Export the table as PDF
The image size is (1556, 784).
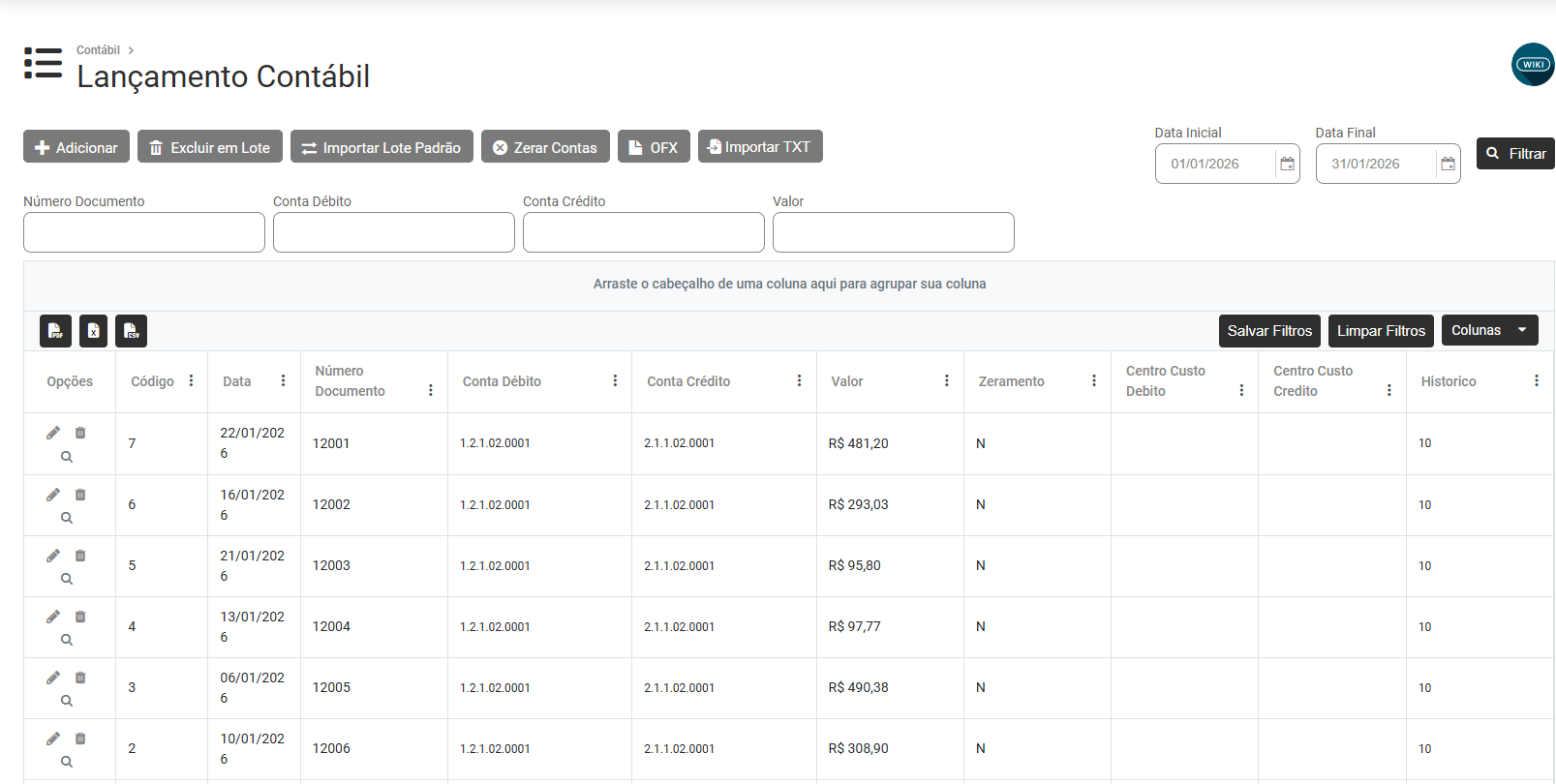[55, 331]
